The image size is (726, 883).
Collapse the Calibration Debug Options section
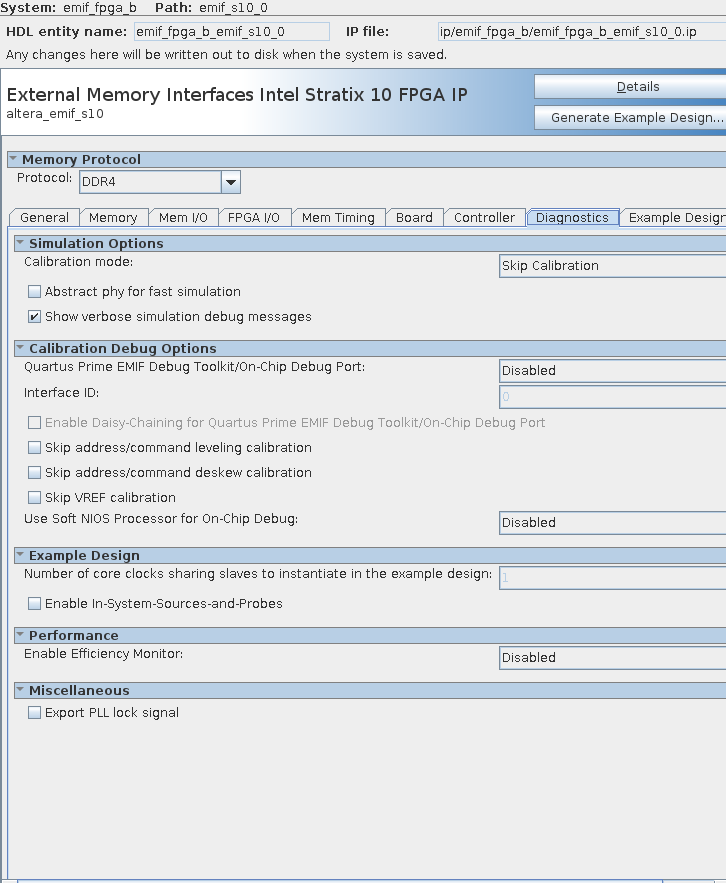(x=20, y=347)
